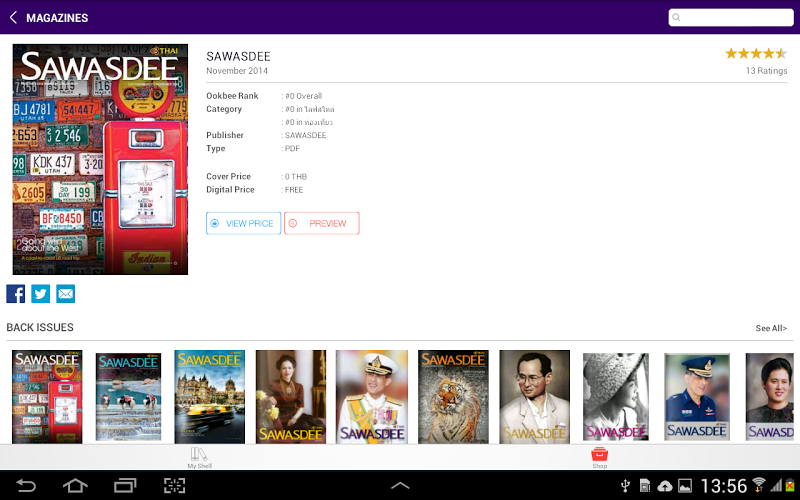The image size is (800, 500).
Task: Tap the Cover Price 0 THB value
Action: 296,177
